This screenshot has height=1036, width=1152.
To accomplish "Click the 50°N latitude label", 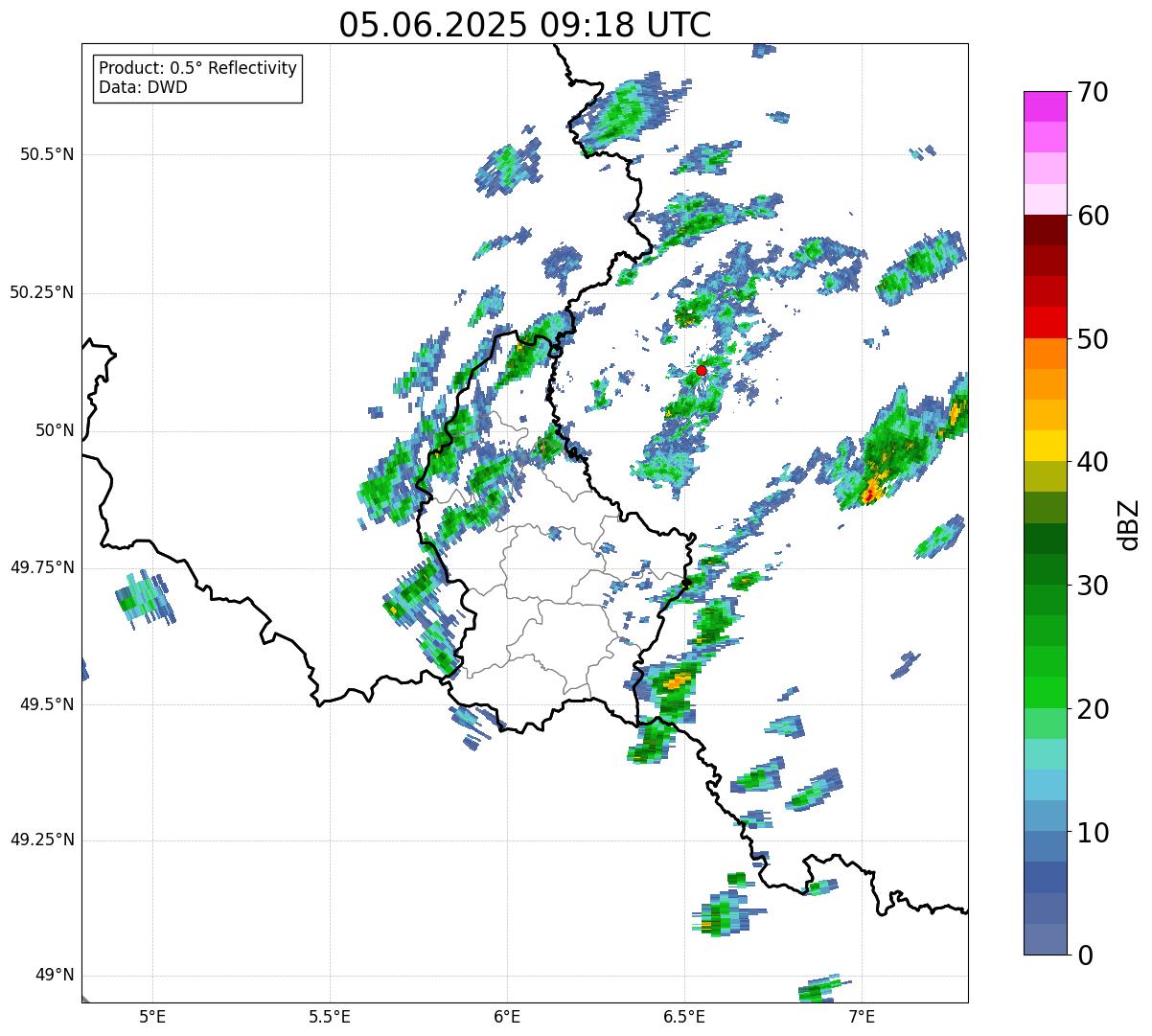I will coord(55,430).
